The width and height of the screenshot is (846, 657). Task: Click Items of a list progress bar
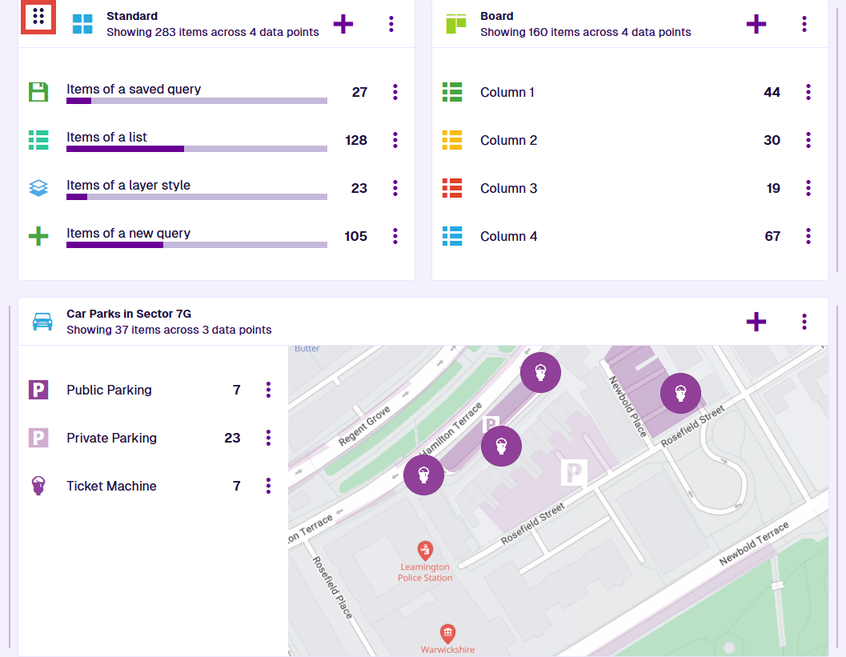[x=196, y=149]
